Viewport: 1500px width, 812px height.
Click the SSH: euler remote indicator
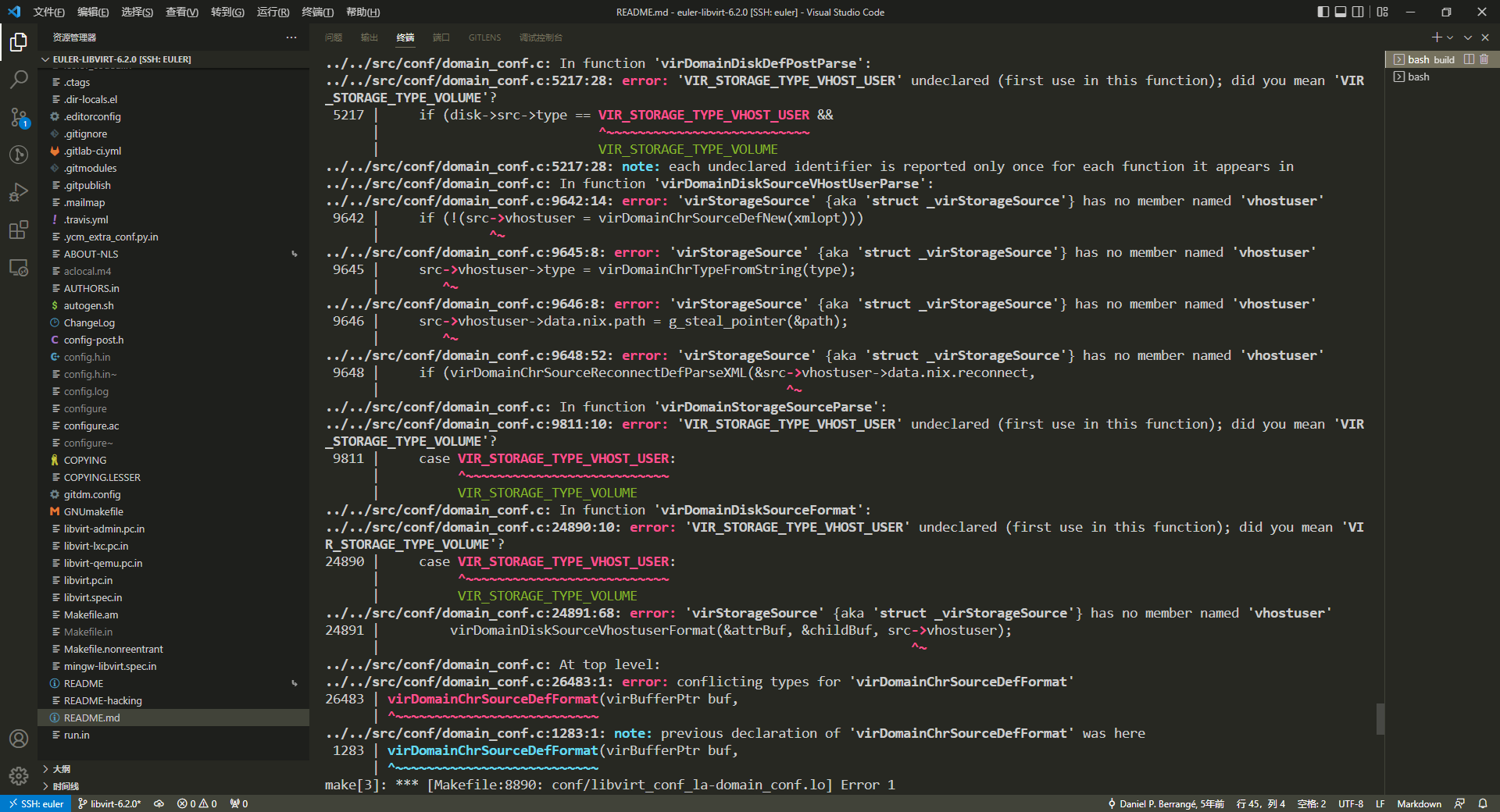click(x=36, y=803)
